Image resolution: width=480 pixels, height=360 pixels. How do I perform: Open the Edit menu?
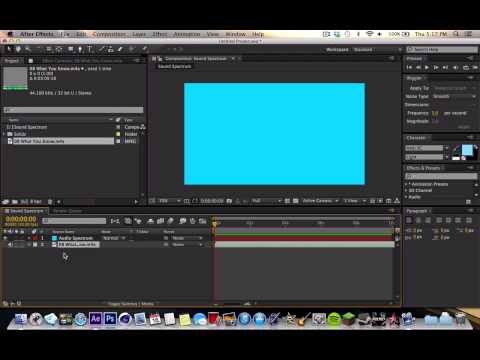tap(81, 34)
